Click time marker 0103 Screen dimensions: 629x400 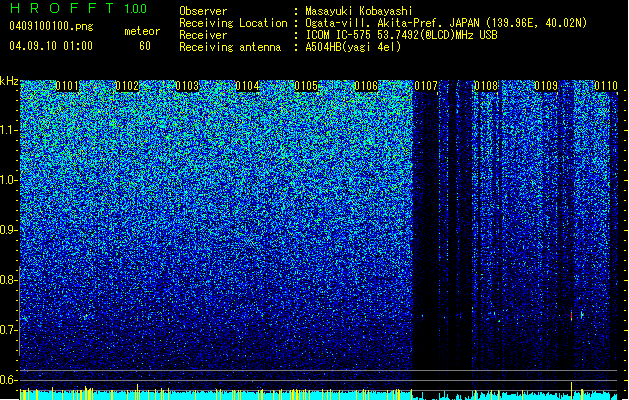pos(187,86)
